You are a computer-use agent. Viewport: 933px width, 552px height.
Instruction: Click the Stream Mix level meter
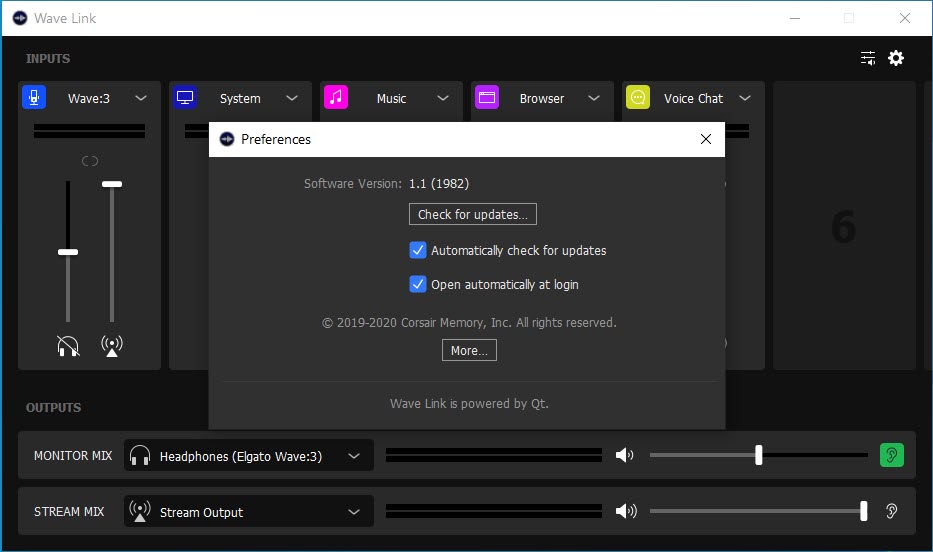(494, 511)
